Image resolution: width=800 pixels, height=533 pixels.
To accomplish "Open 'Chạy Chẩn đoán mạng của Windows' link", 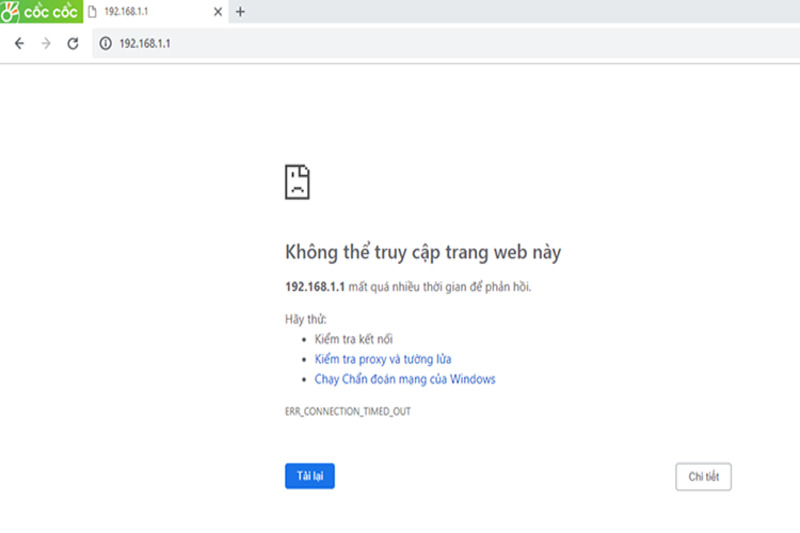I will pyautogui.click(x=405, y=379).
